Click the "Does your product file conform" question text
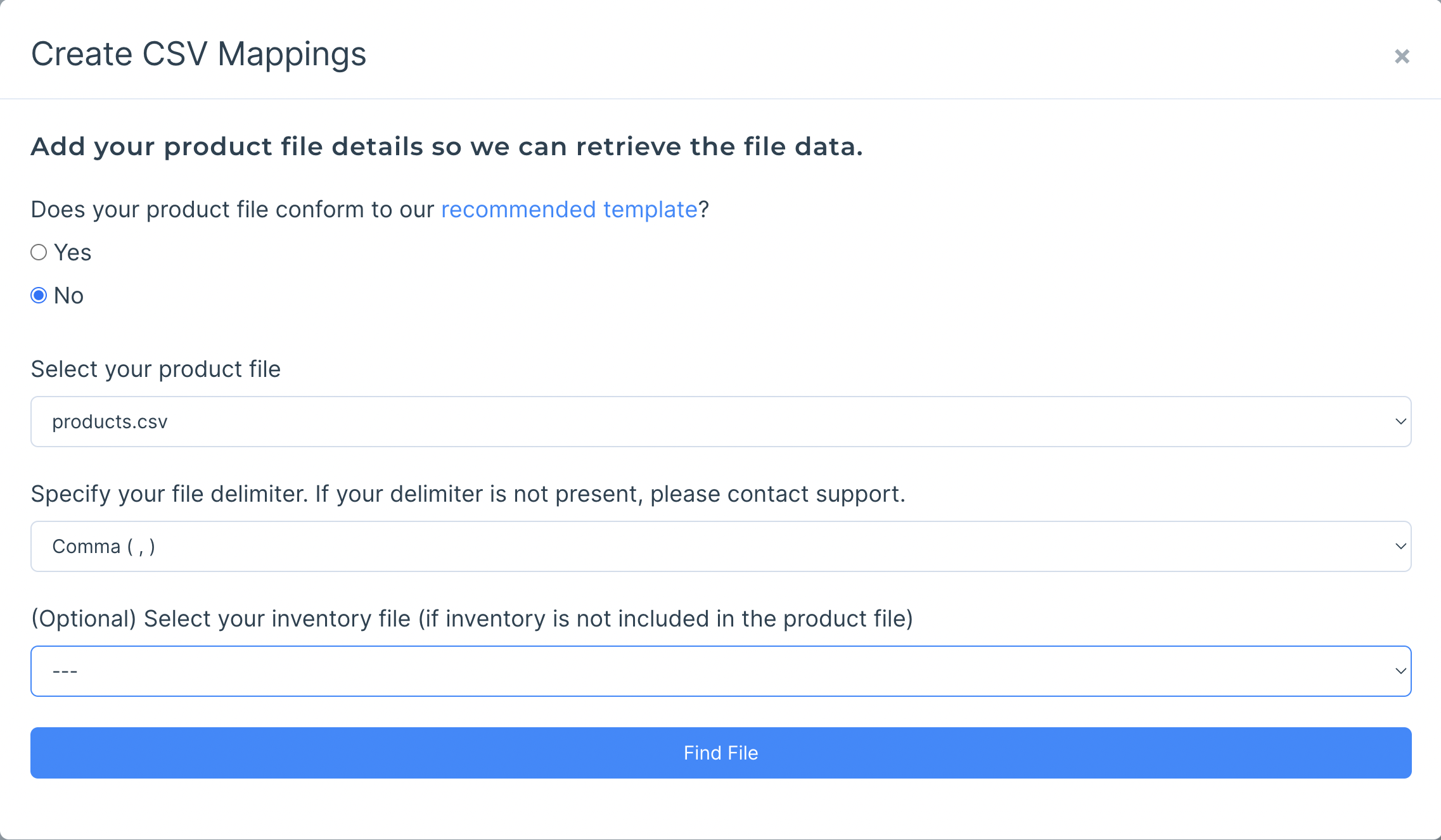The width and height of the screenshot is (1441, 840). (232, 210)
